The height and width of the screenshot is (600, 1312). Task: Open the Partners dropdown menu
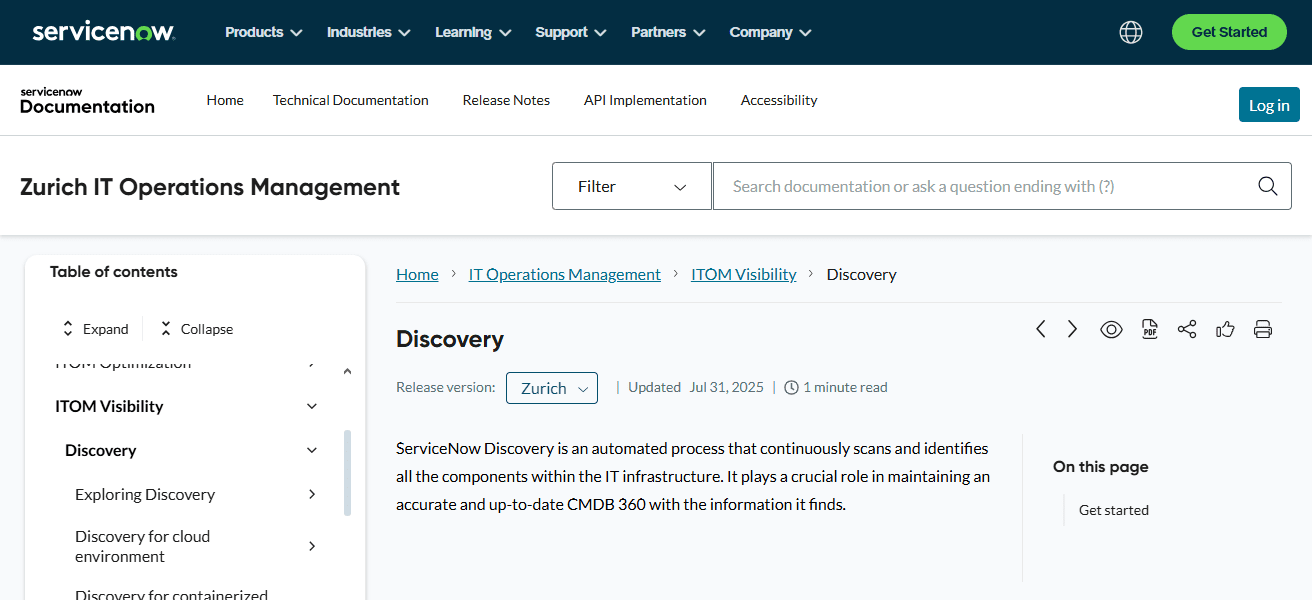pyautogui.click(x=668, y=32)
